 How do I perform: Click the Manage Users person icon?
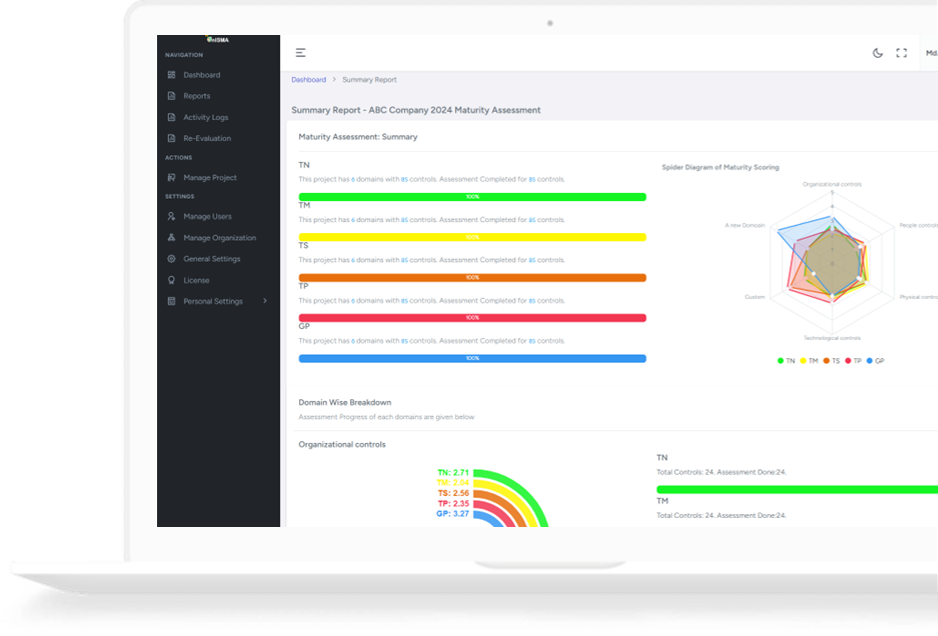pyautogui.click(x=172, y=217)
